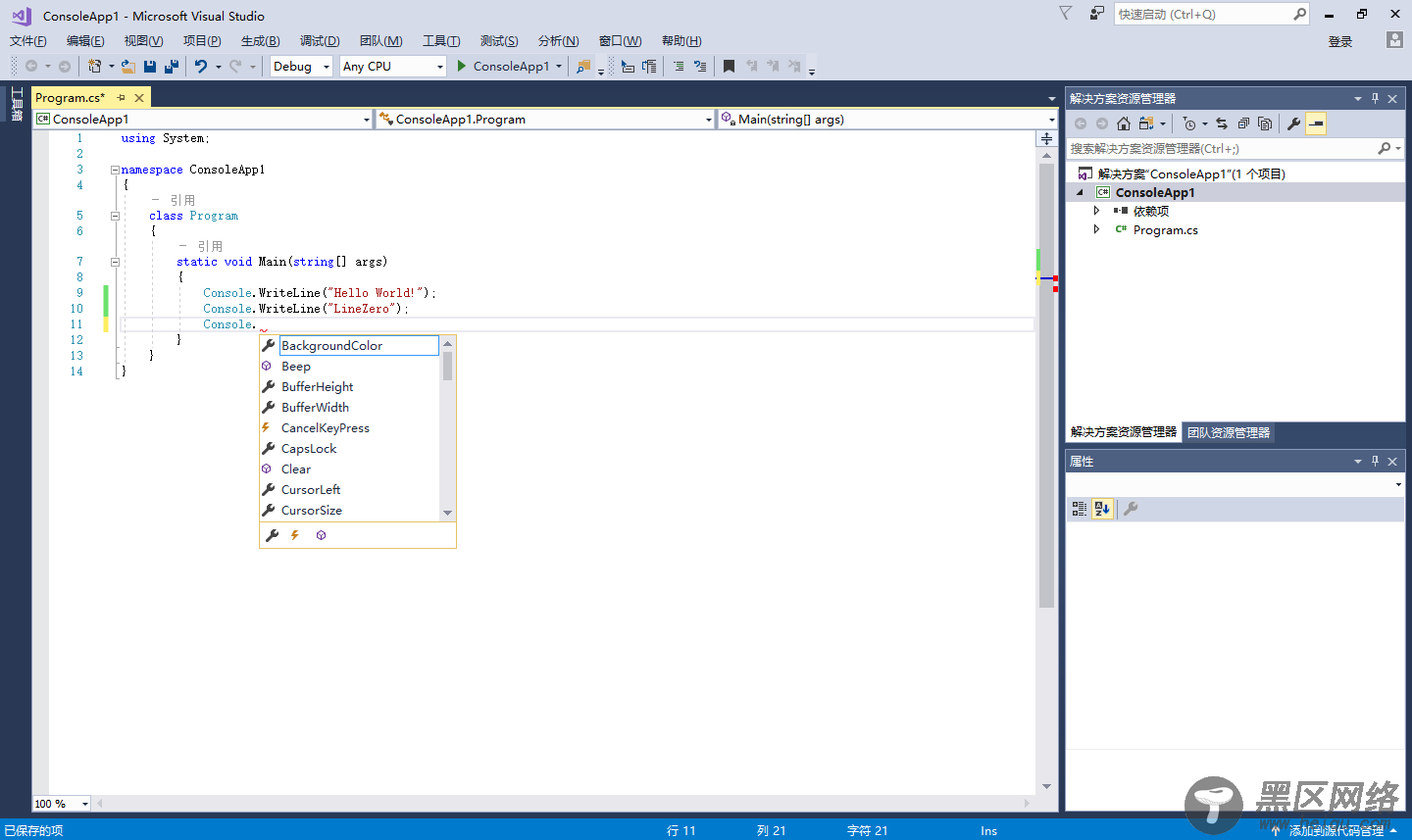Expand the 依赖项 dependencies node

coord(1096,211)
